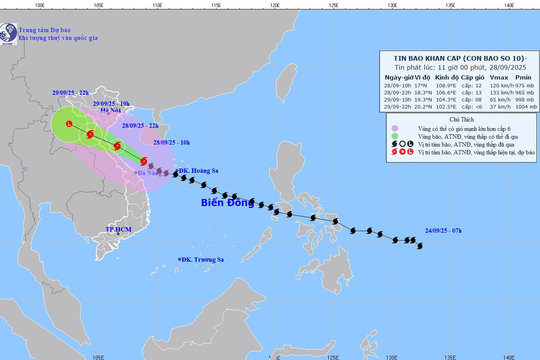
Task: Click the national forecast center globe logo
Action: (8, 34)
